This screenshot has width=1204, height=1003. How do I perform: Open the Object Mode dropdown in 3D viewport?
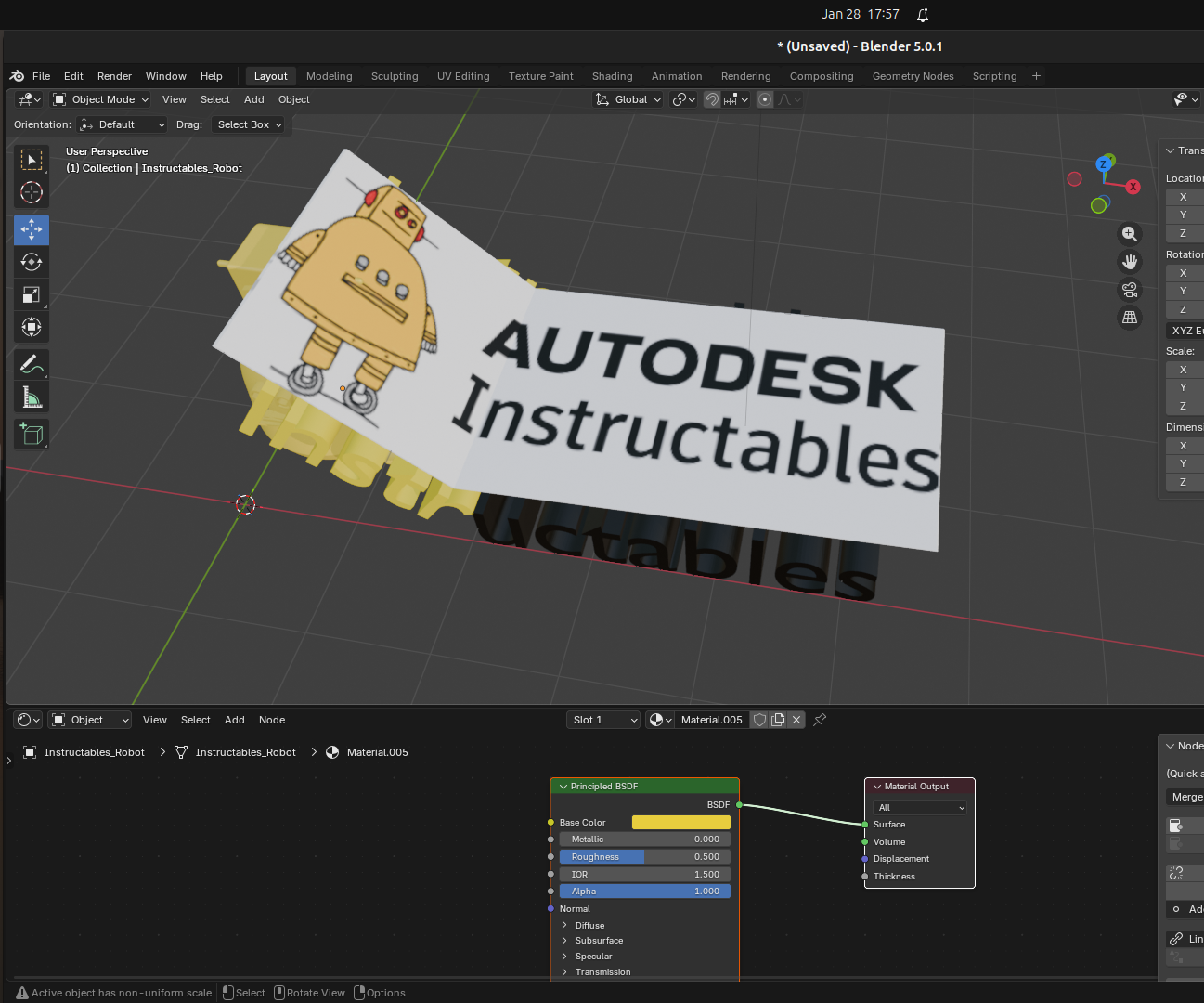coord(101,99)
